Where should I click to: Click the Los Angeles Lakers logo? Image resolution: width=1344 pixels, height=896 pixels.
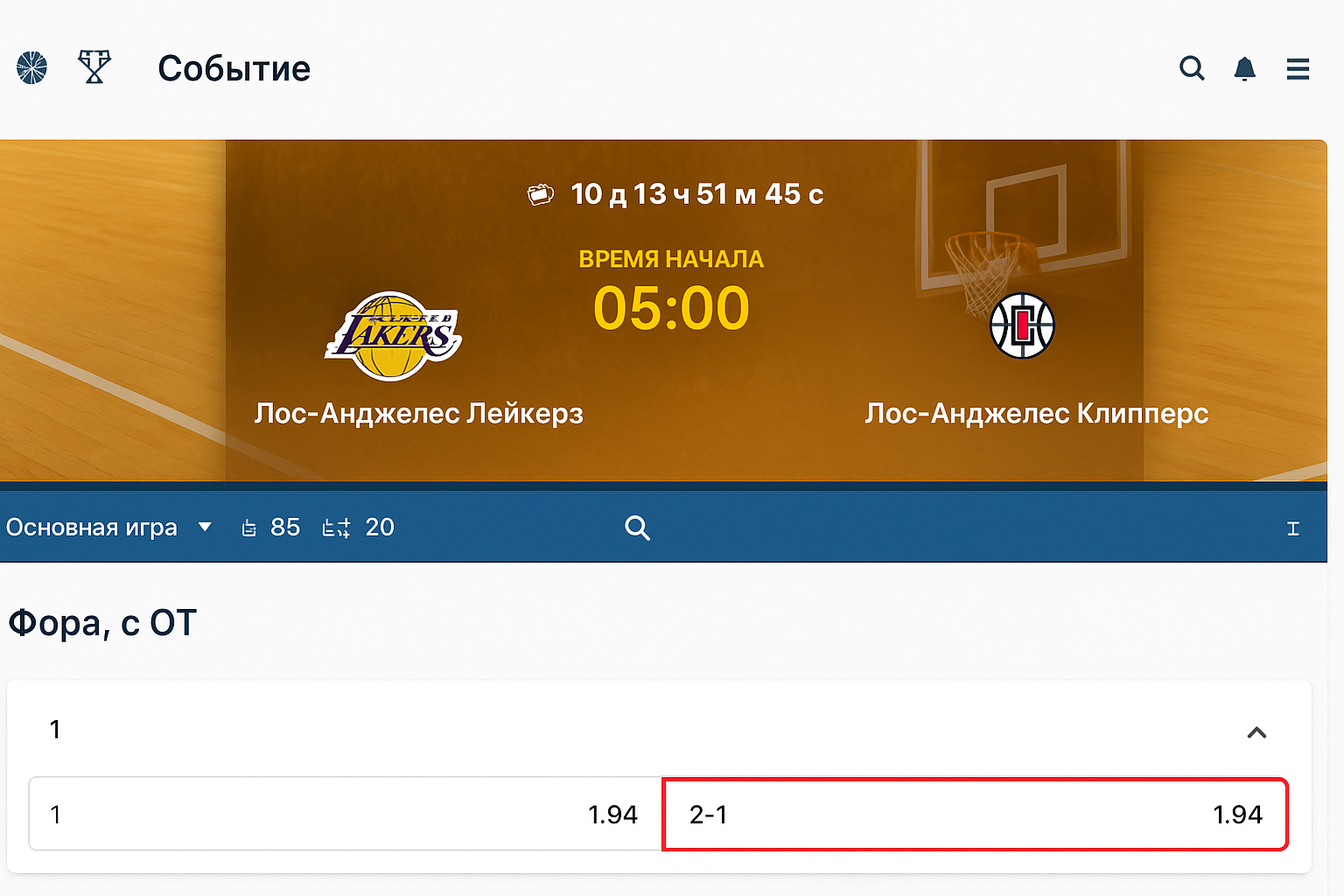click(x=394, y=336)
